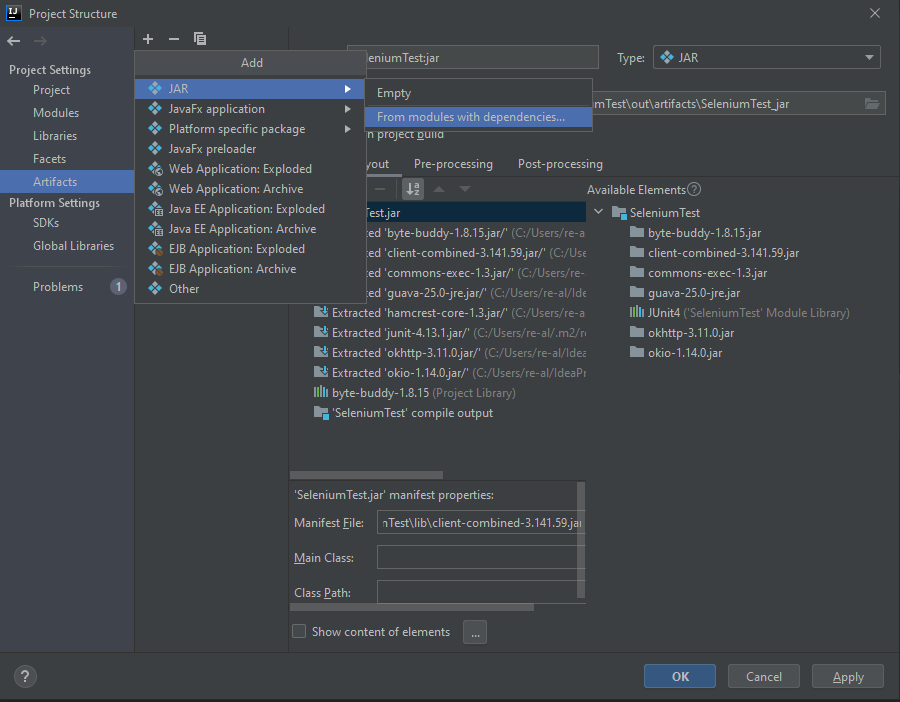Collapse the SeleniumTest available elements node
The width and height of the screenshot is (900, 702).
pyautogui.click(x=599, y=212)
